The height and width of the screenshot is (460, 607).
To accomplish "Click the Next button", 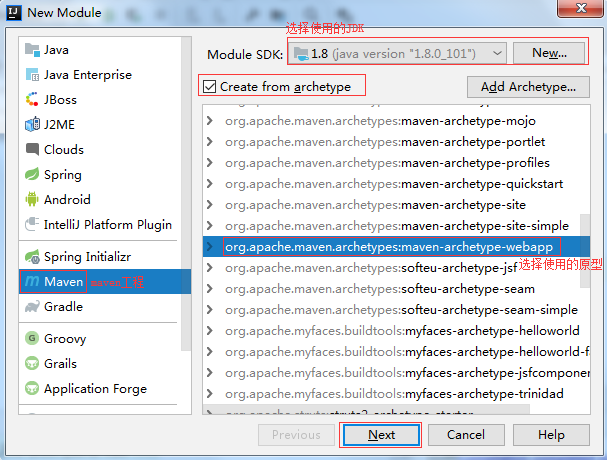I will point(381,435).
